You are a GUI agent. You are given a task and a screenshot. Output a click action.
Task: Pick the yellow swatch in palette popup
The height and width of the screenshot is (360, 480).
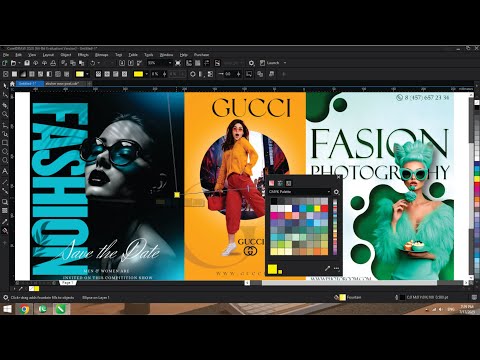317,209
